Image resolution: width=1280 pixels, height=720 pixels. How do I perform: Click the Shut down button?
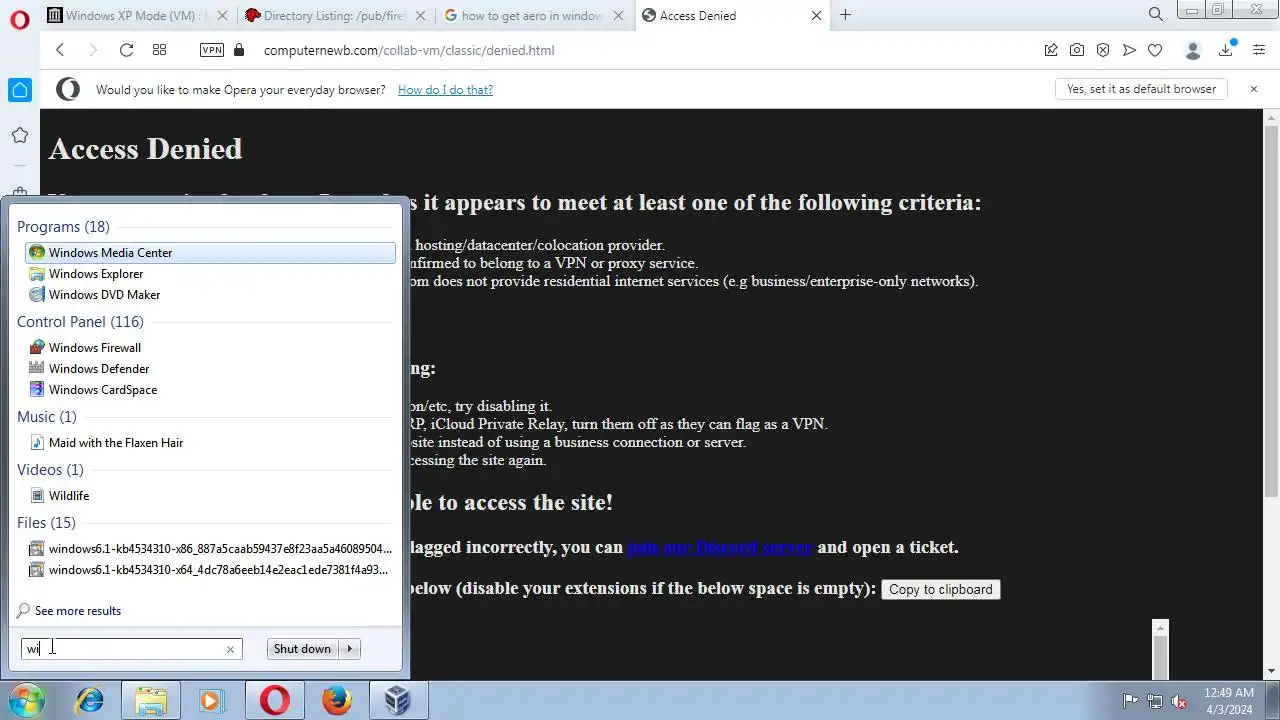[x=302, y=649]
